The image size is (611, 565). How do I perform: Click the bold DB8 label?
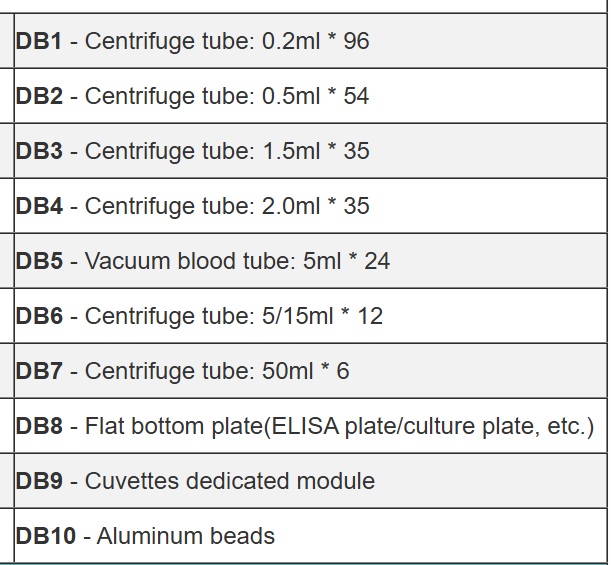39,426
